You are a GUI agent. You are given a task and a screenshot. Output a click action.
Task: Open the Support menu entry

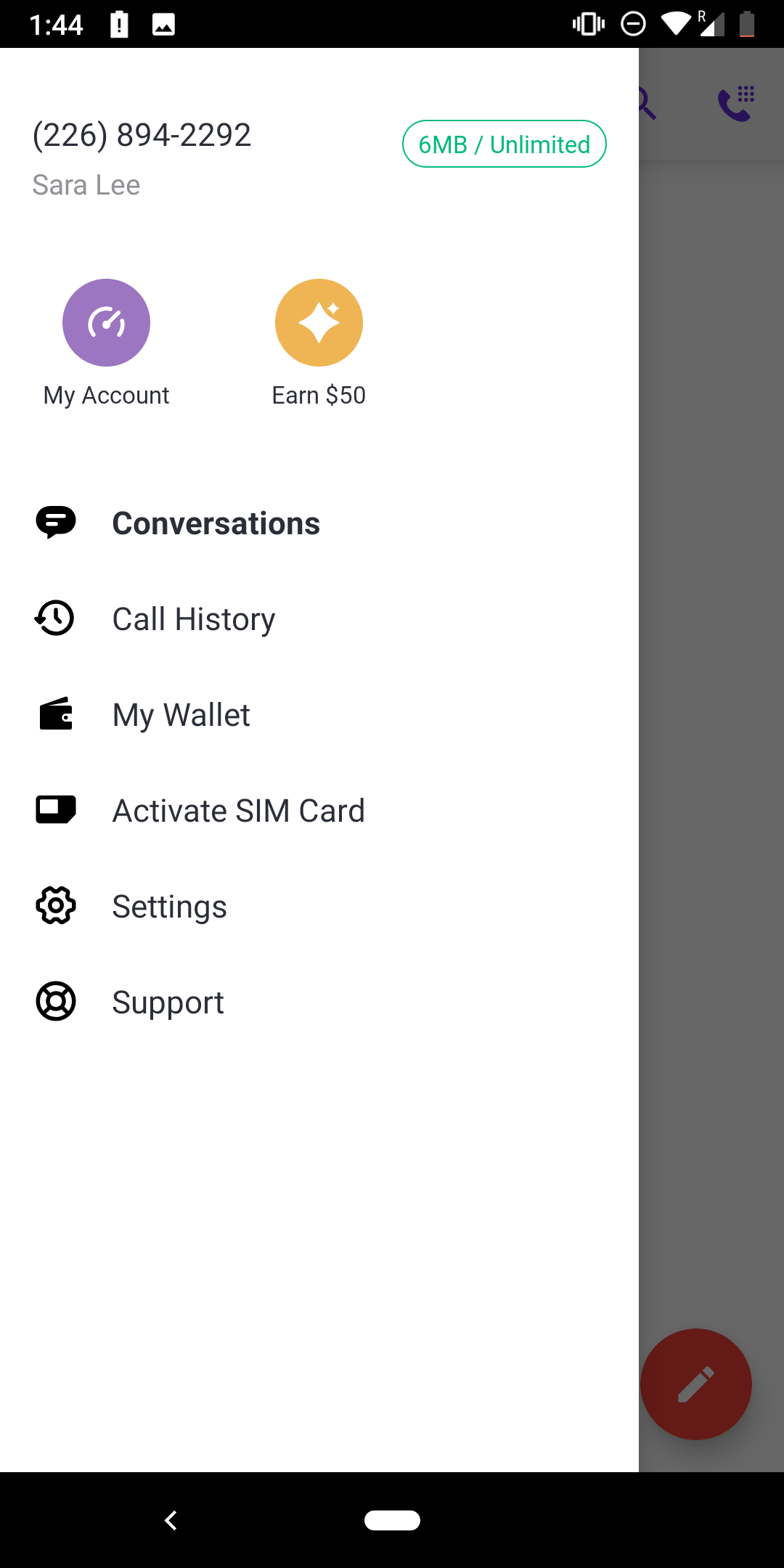[x=168, y=1003]
